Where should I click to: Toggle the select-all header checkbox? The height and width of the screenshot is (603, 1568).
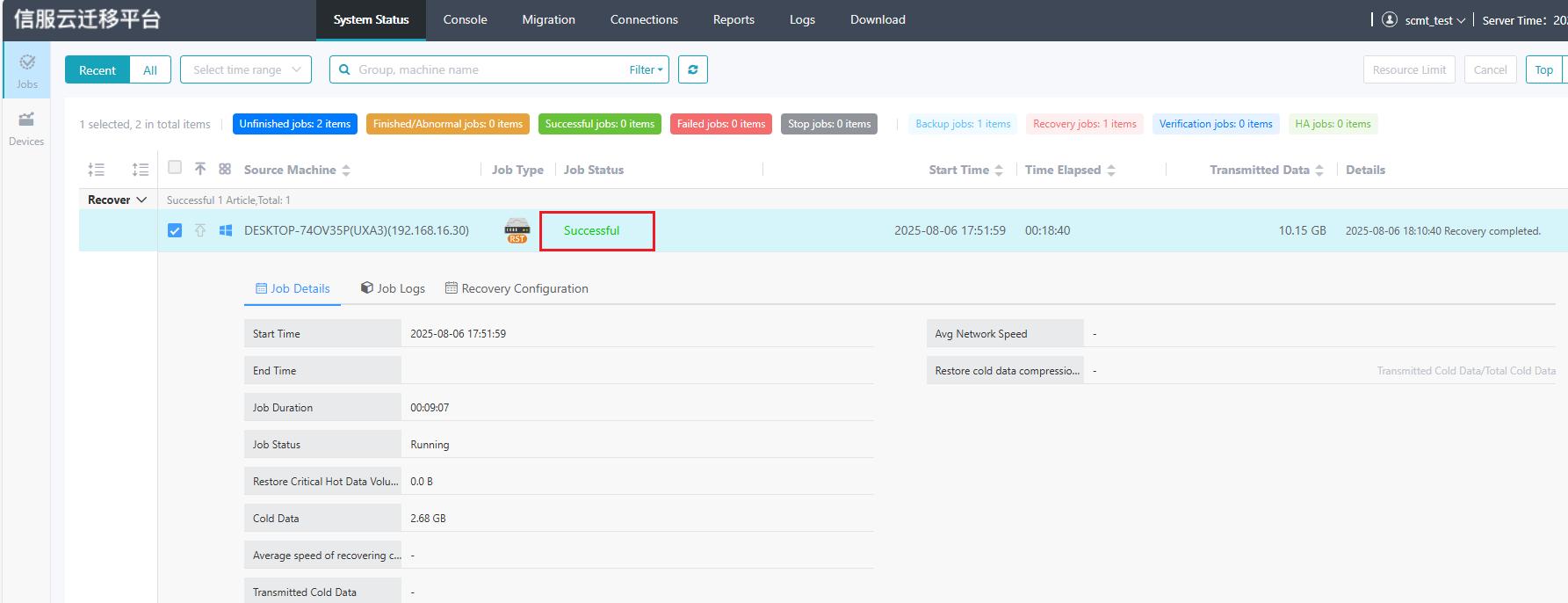[x=175, y=168]
